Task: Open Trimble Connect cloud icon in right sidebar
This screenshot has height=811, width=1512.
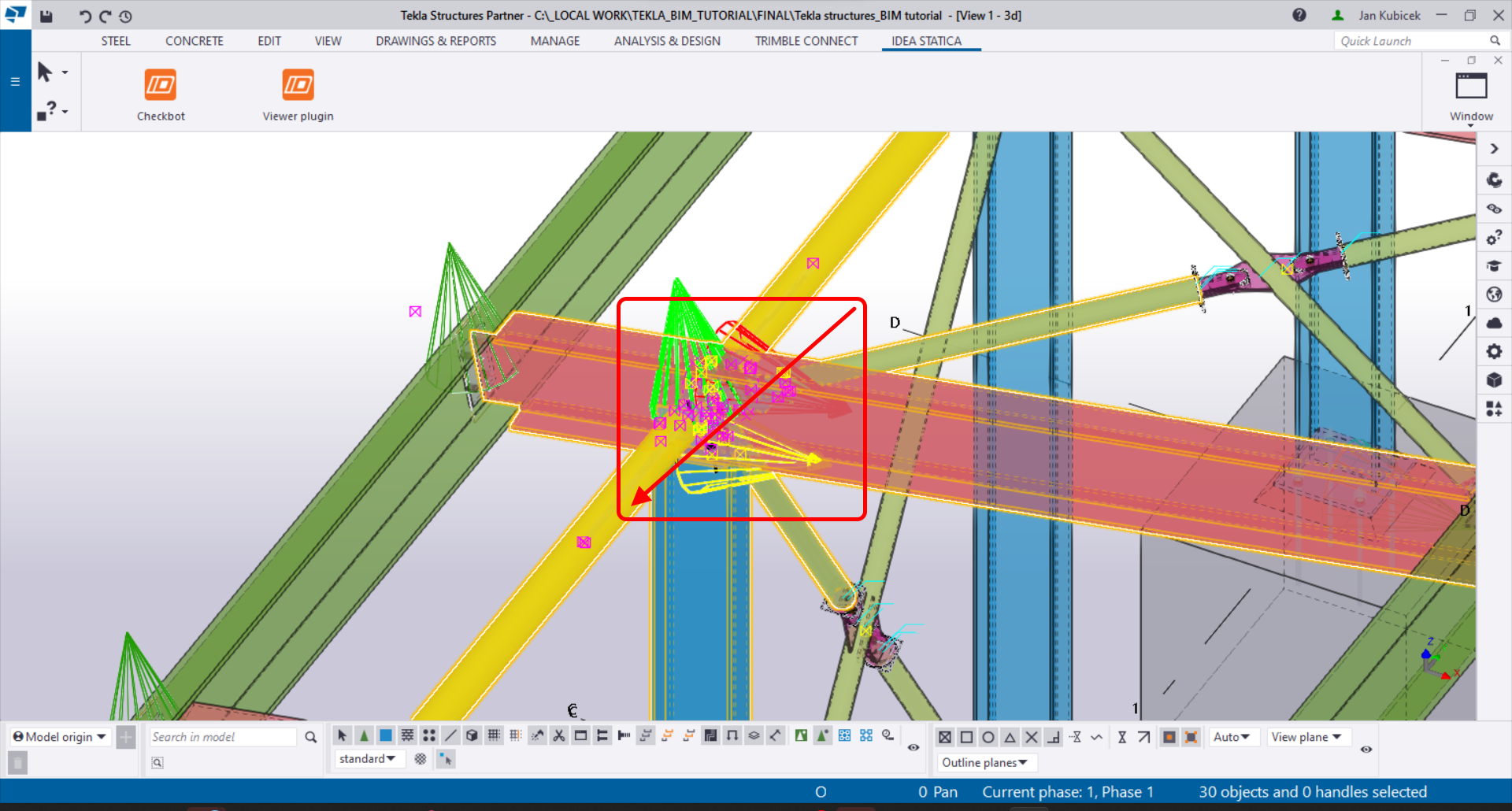Action: point(1495,323)
